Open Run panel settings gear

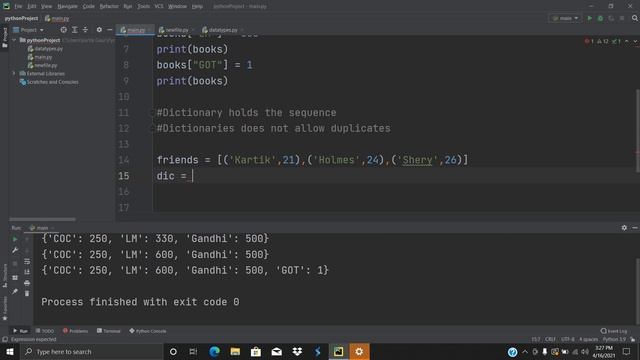point(624,228)
